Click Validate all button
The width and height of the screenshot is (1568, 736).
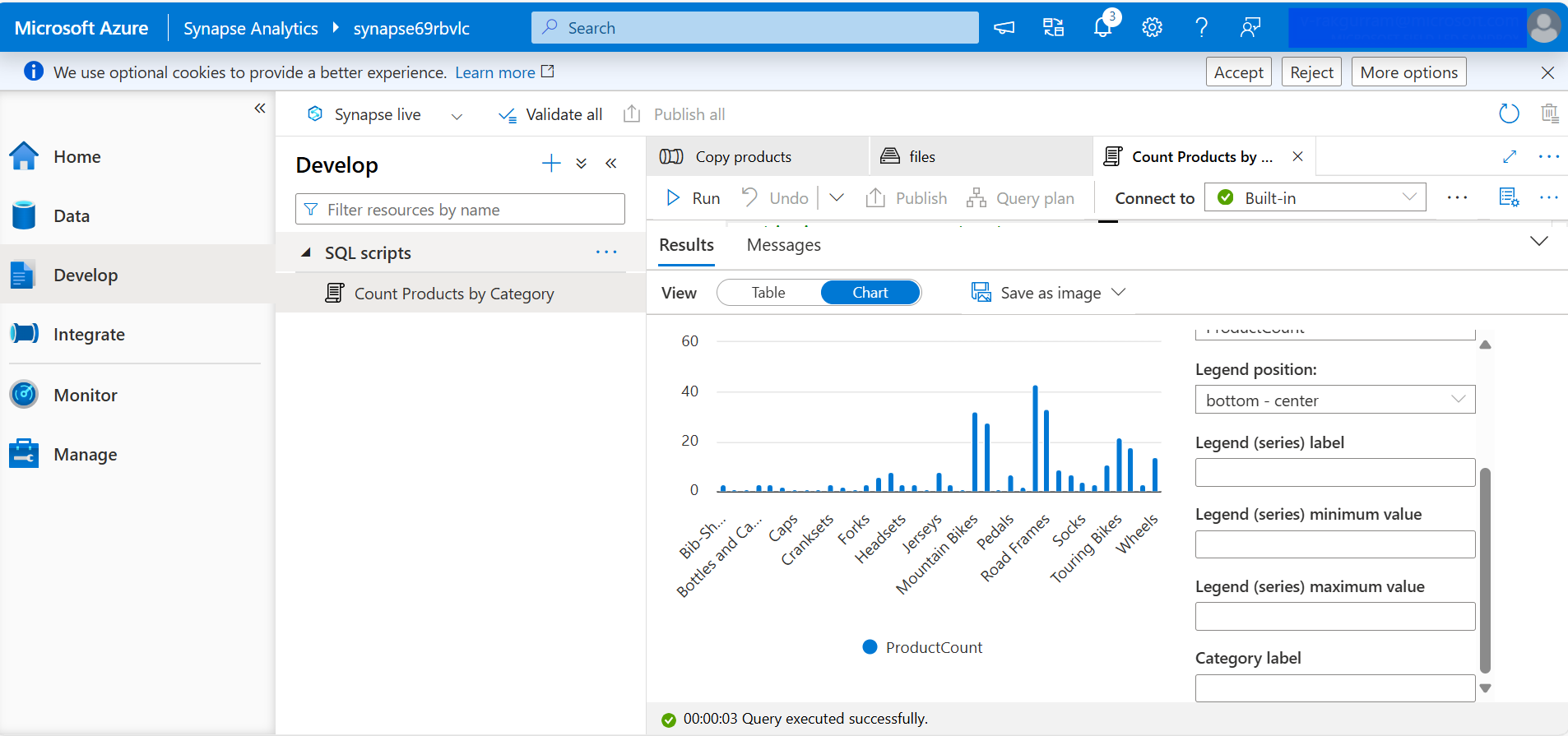pos(550,114)
